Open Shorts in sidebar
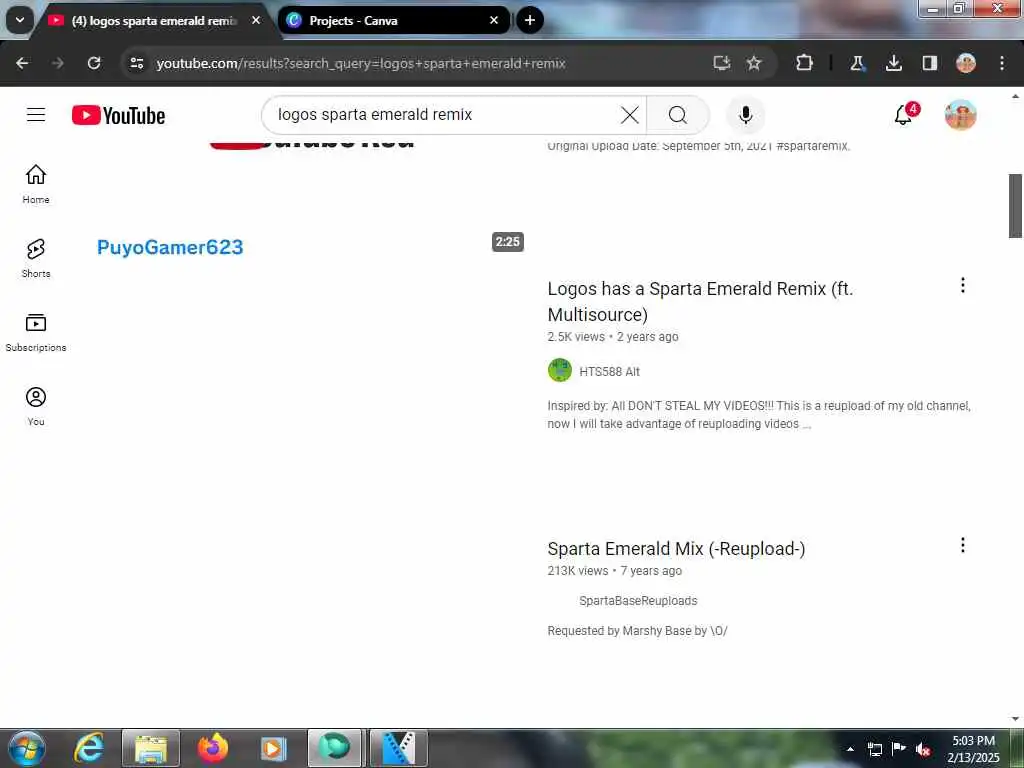Image resolution: width=1024 pixels, height=768 pixels. [x=36, y=258]
